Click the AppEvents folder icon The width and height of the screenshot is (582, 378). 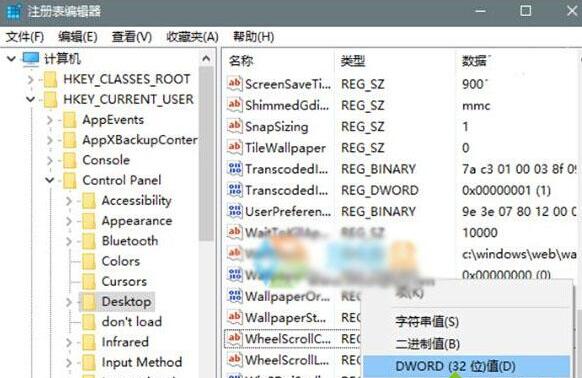click(70, 120)
